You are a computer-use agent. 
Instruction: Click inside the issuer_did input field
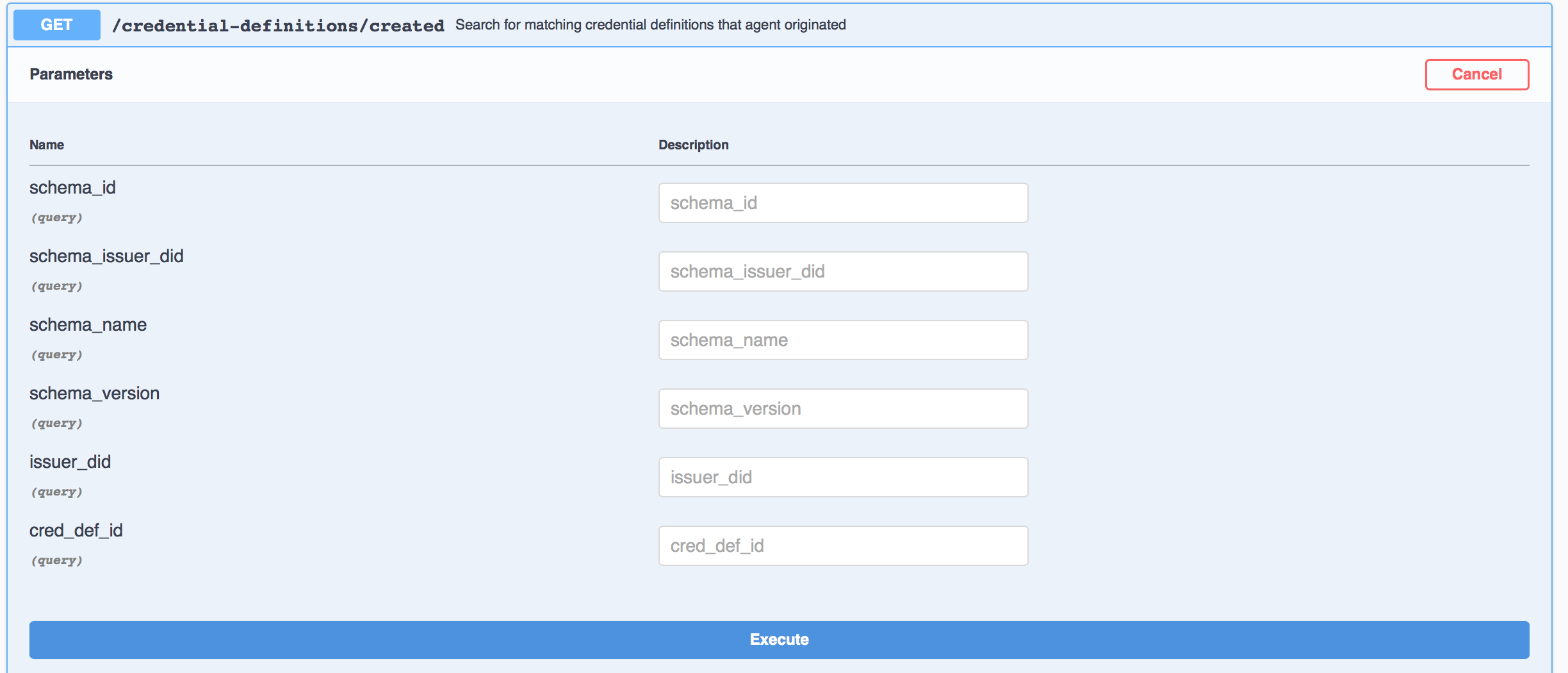click(x=842, y=477)
